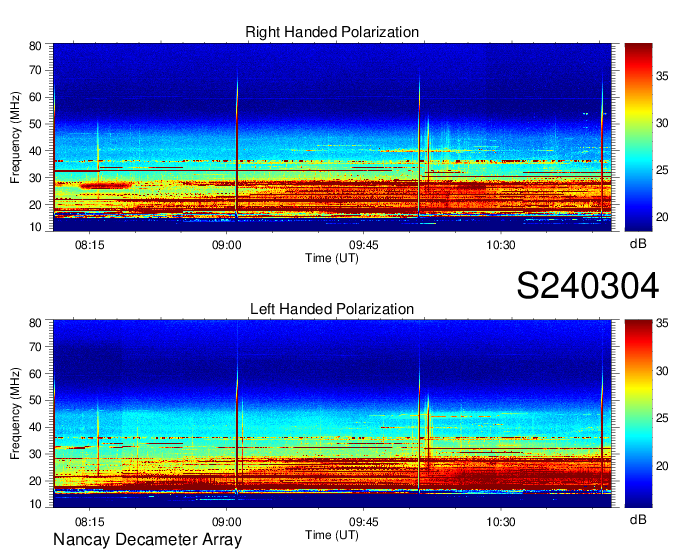
Task: Click the "10:30" tick under left-handed plot
Action: pos(500,522)
